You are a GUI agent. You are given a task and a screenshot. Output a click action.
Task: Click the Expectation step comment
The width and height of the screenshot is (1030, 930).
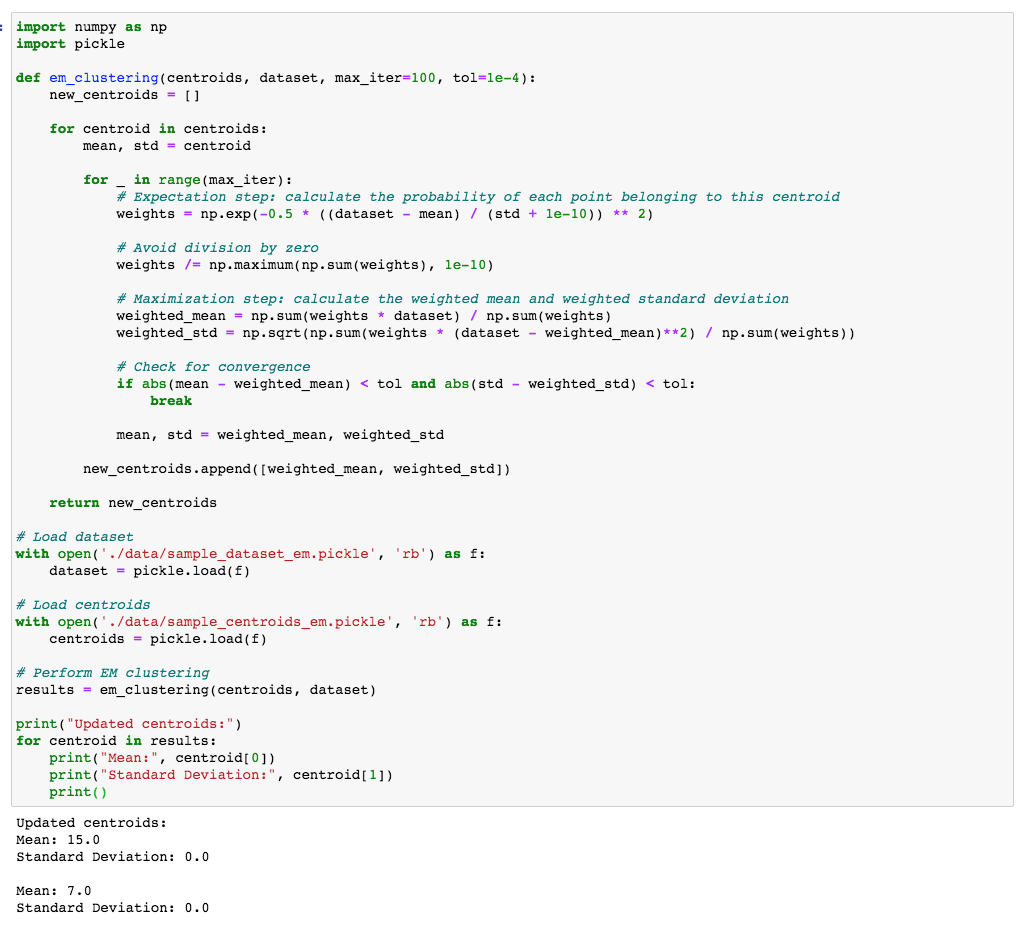point(478,197)
